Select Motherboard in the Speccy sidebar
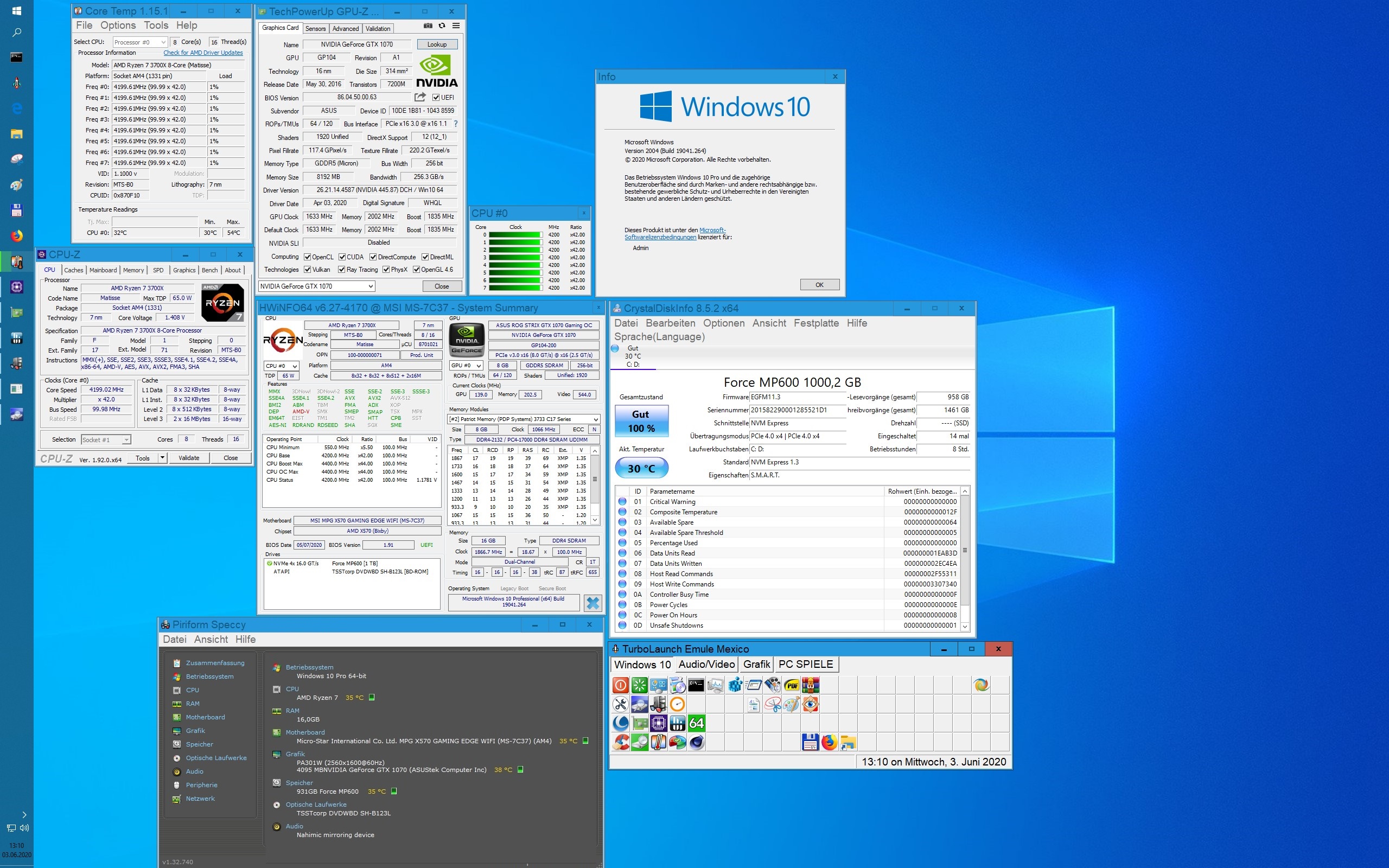This screenshot has height=868, width=1389. click(205, 717)
